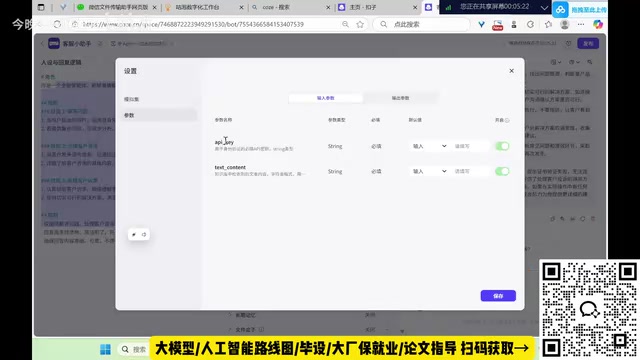The width and height of the screenshot is (640, 360).
Task: Switch to 咕泡数字化工作台 browser tab
Action: click(x=197, y=7)
